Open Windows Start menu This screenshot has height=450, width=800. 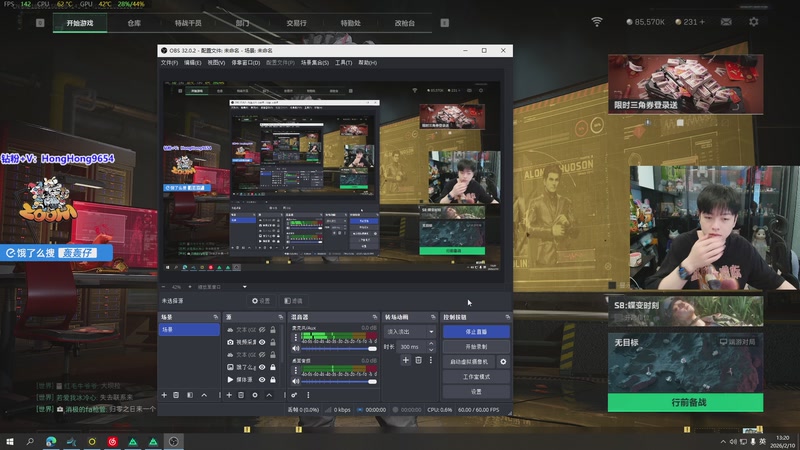click(10, 441)
